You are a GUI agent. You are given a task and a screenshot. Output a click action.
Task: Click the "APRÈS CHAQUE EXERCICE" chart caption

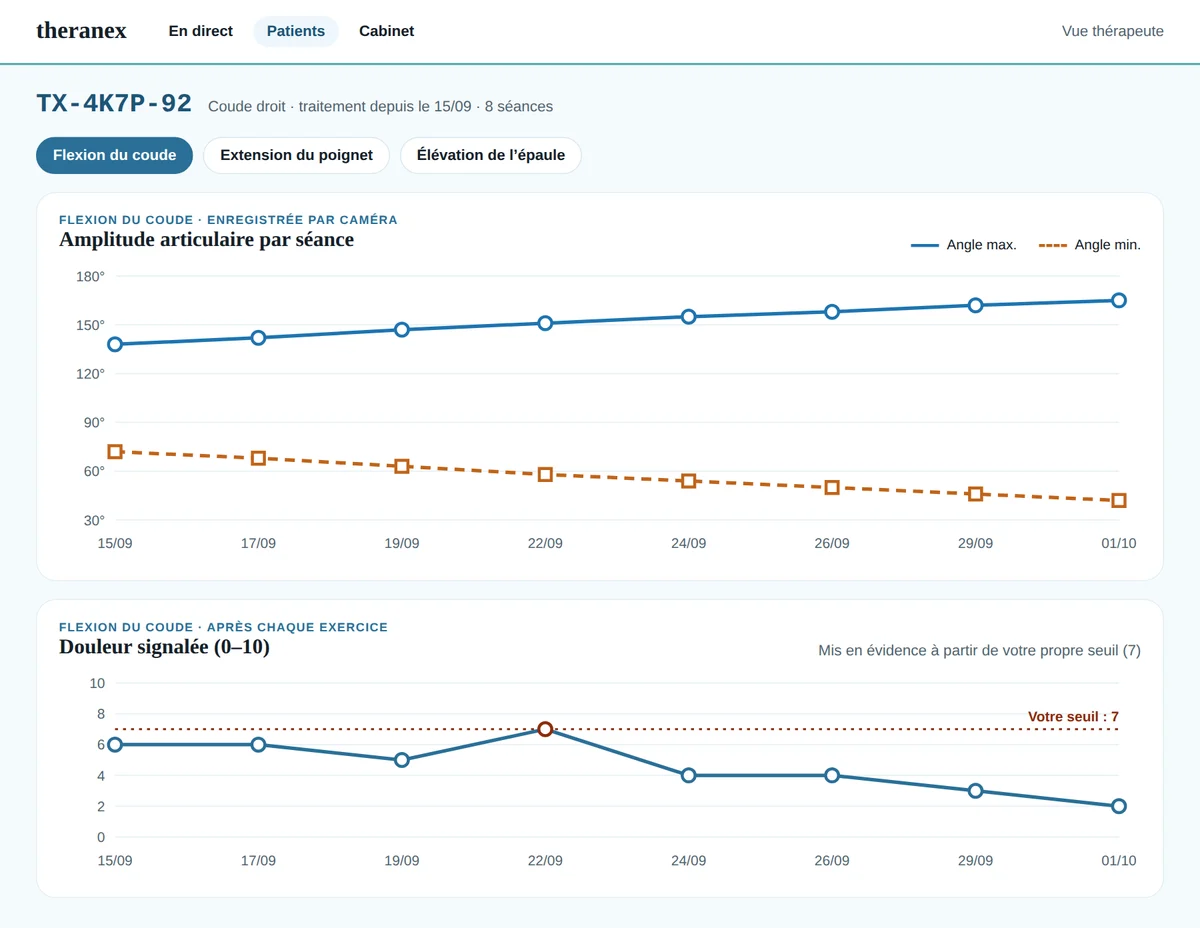coord(297,627)
